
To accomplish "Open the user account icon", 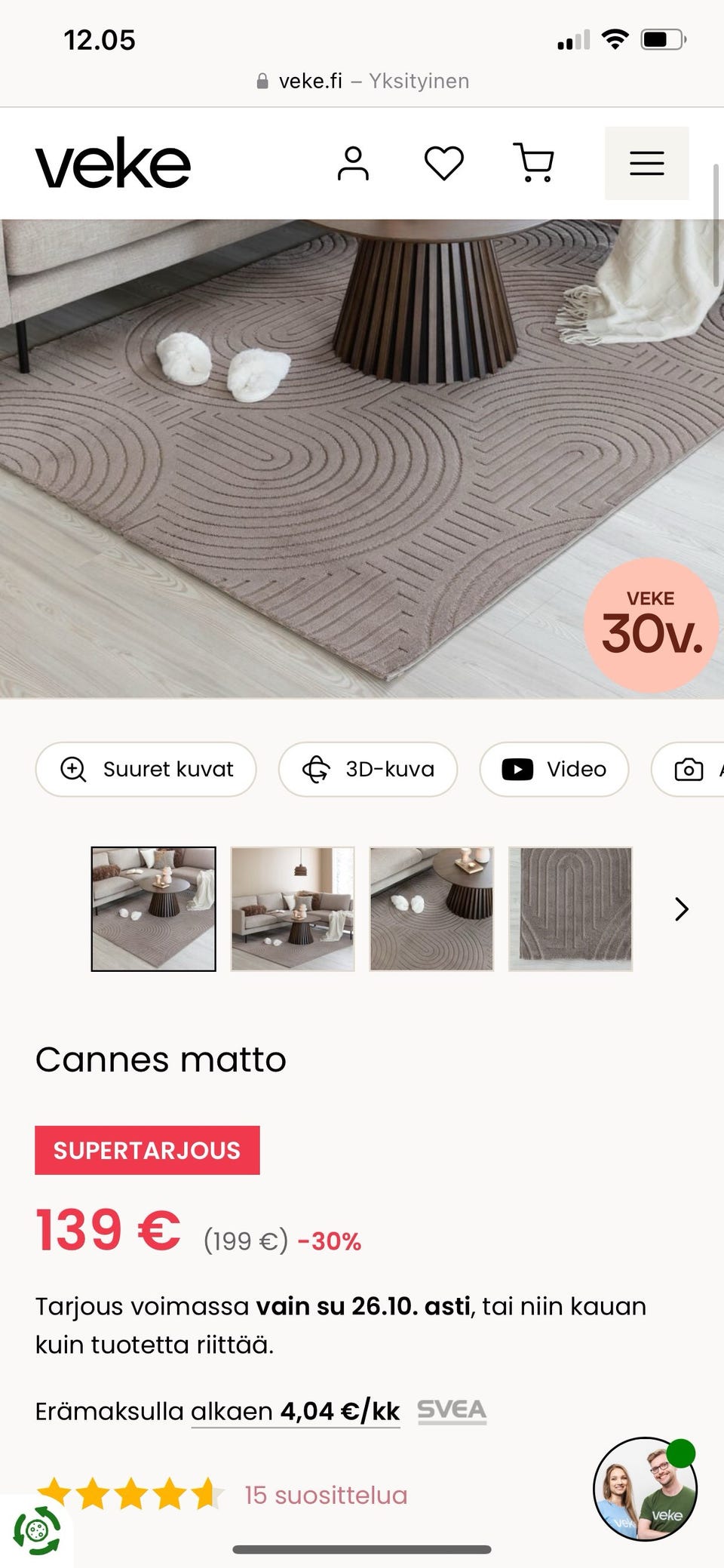I will pos(353,164).
